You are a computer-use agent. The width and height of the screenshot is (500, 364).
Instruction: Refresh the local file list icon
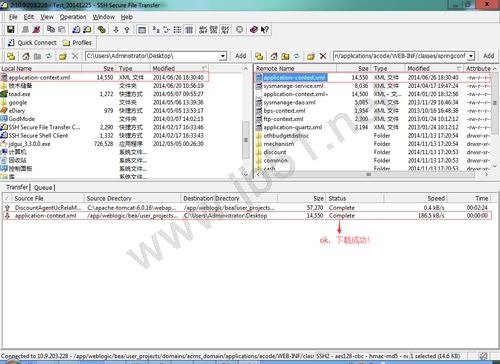tap(49, 56)
